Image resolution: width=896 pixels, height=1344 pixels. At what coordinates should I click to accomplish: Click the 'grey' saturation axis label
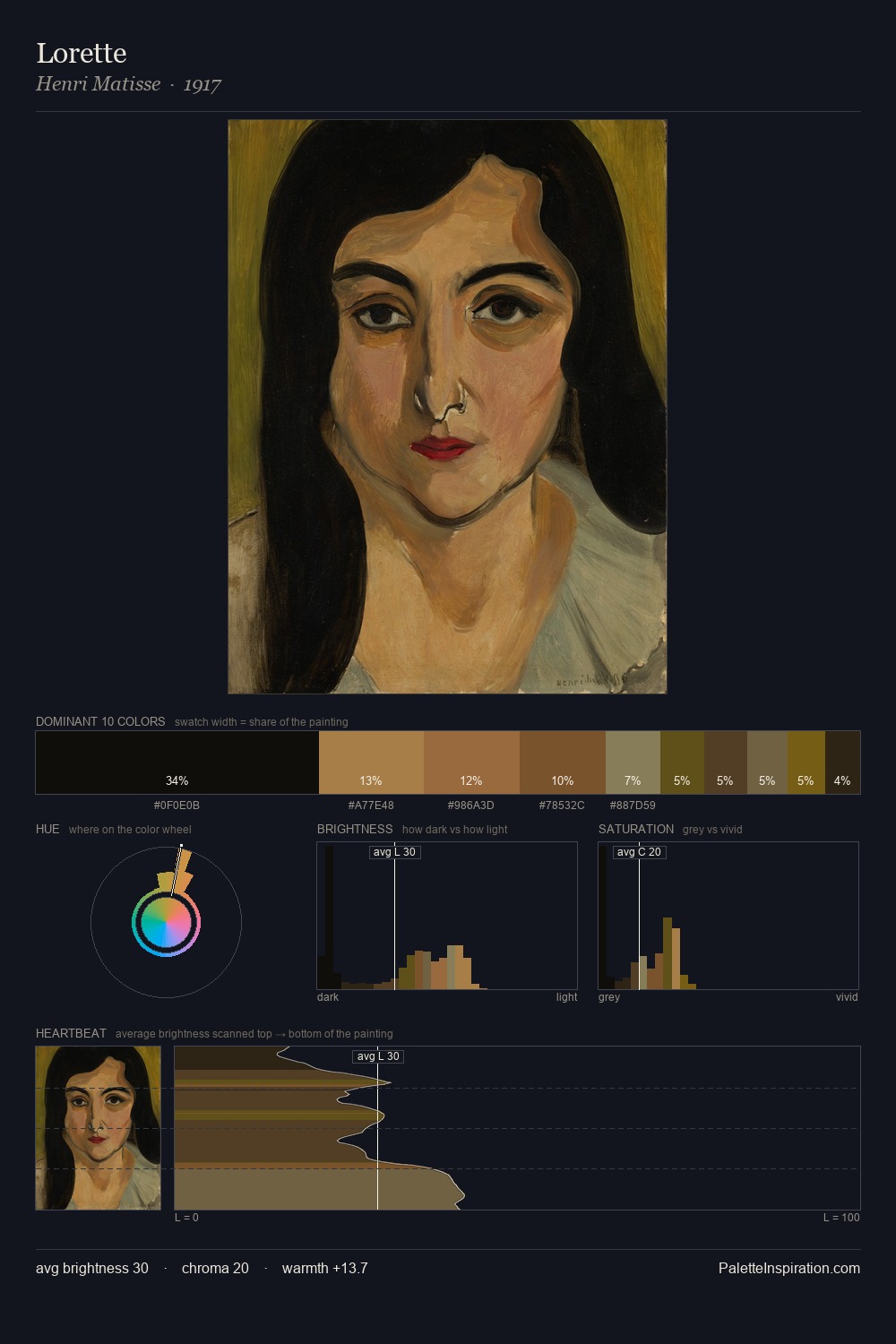(x=609, y=997)
